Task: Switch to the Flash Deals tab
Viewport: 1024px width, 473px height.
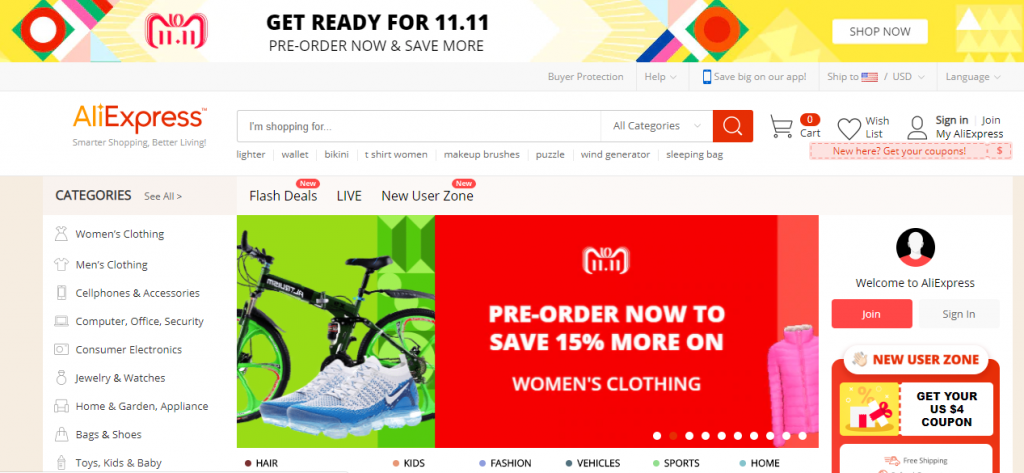Action: [283, 195]
